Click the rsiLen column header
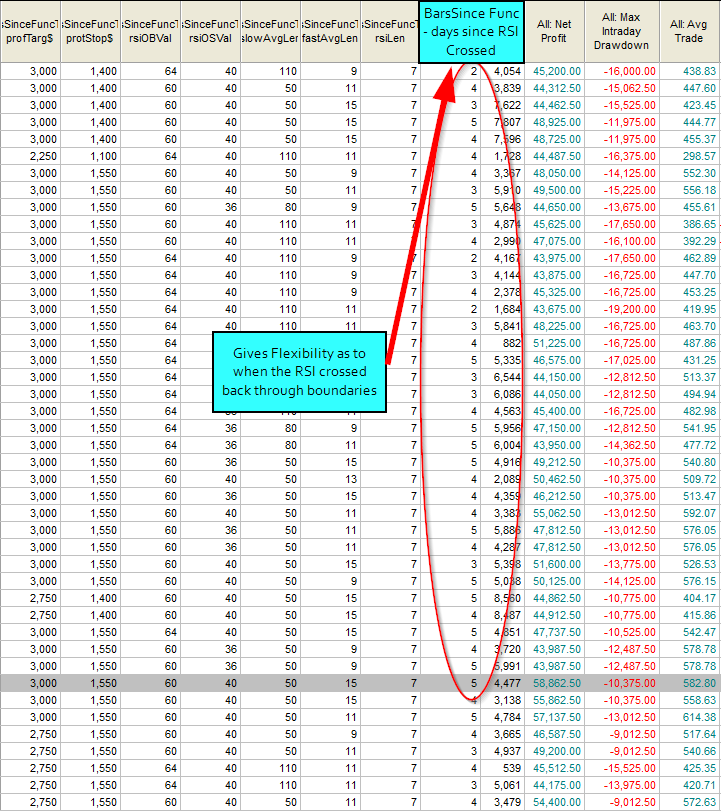721x812 pixels. [x=390, y=31]
